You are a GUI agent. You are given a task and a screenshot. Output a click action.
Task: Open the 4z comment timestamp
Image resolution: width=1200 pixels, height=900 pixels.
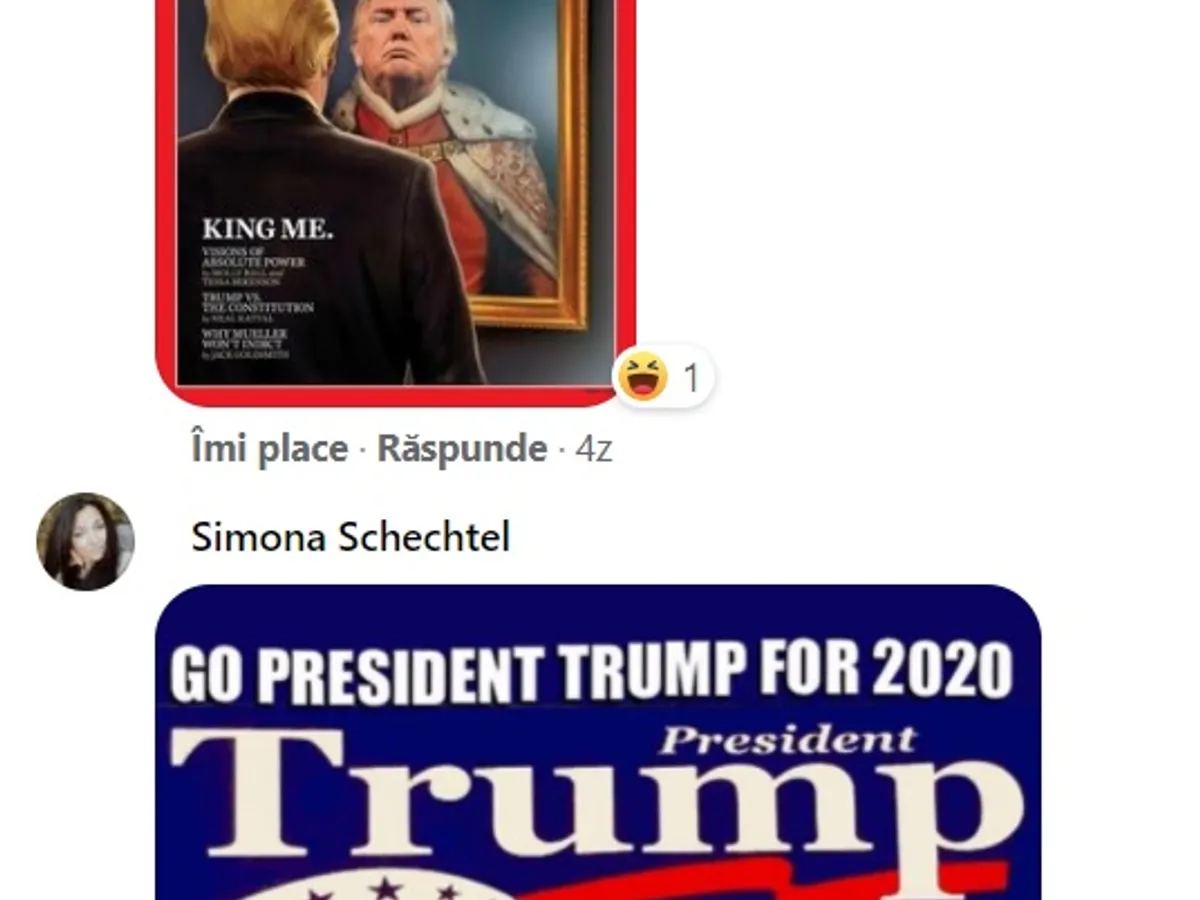pos(594,449)
